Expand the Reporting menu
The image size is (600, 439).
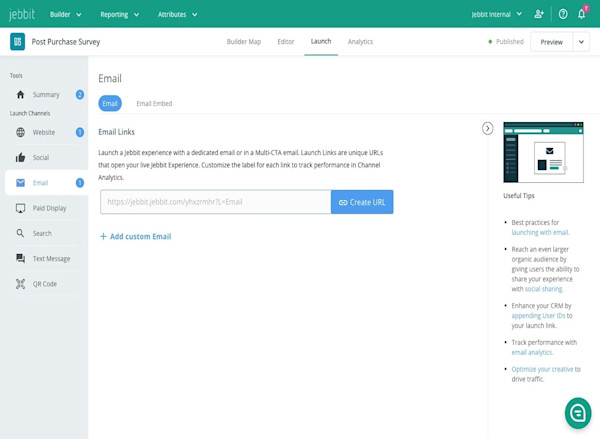[x=119, y=15]
